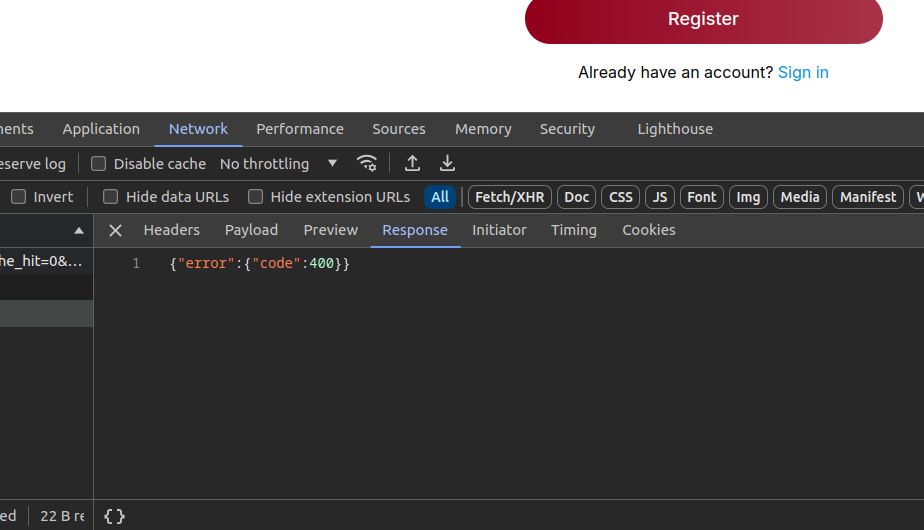Check the Invert filter checkbox

coord(19,197)
